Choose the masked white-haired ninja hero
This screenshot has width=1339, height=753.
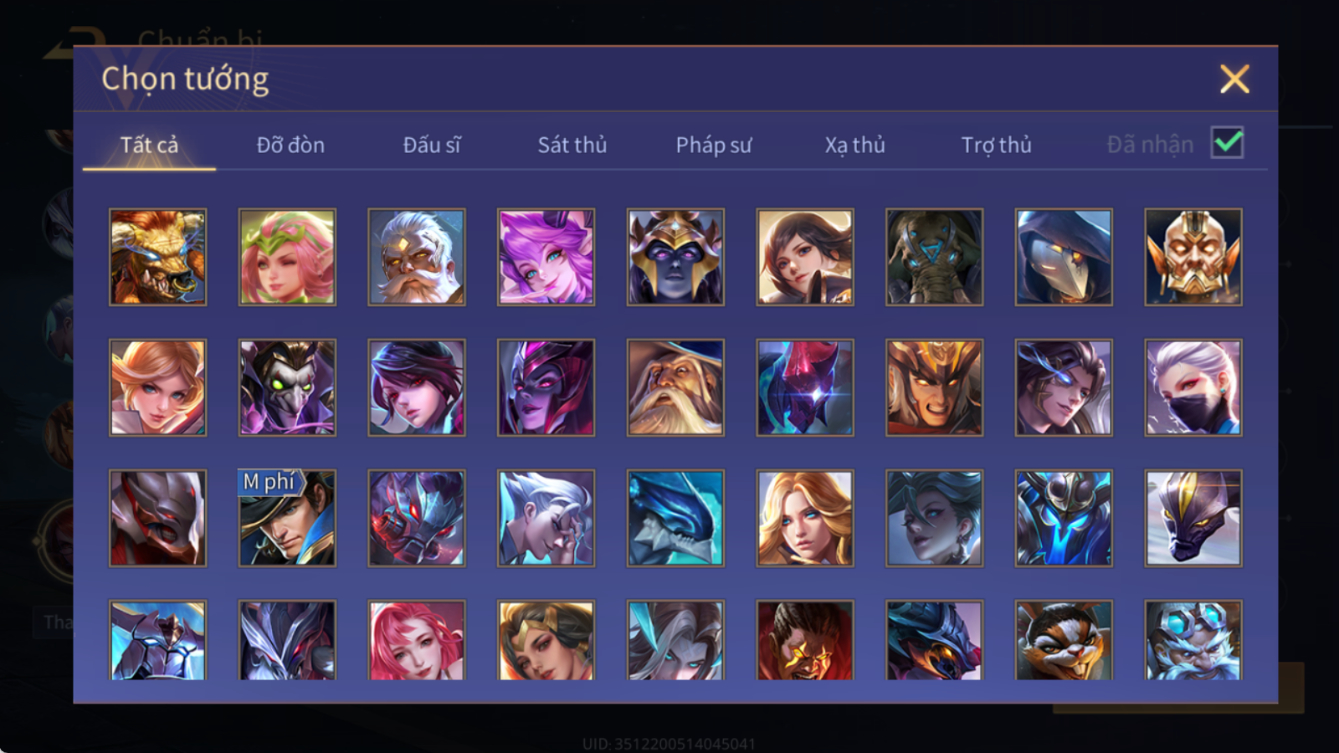pyautogui.click(x=1194, y=388)
